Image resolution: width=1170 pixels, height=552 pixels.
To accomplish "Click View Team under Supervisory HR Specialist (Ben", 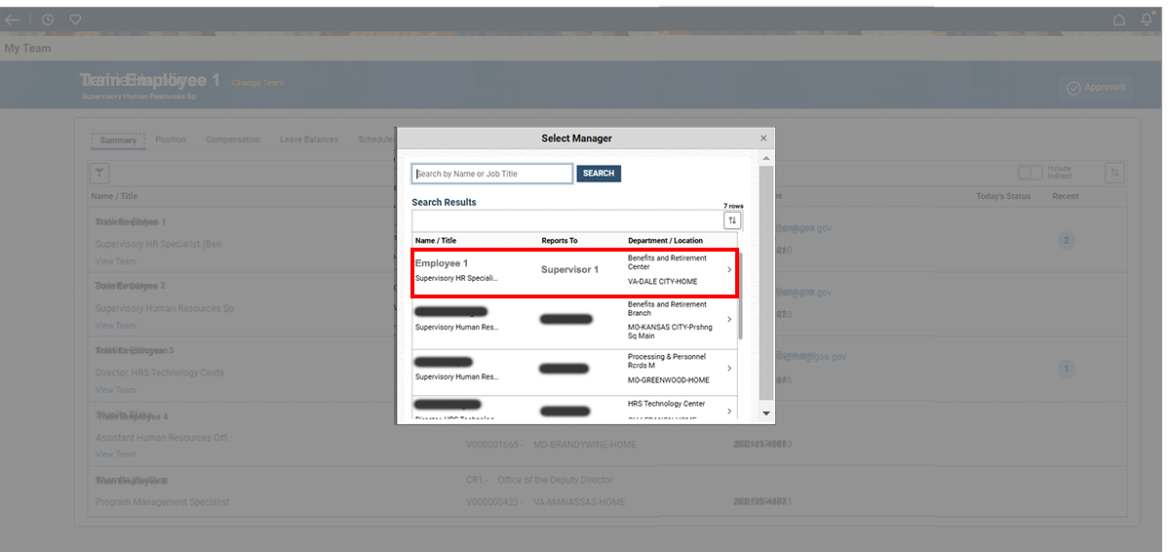I will (116, 261).
